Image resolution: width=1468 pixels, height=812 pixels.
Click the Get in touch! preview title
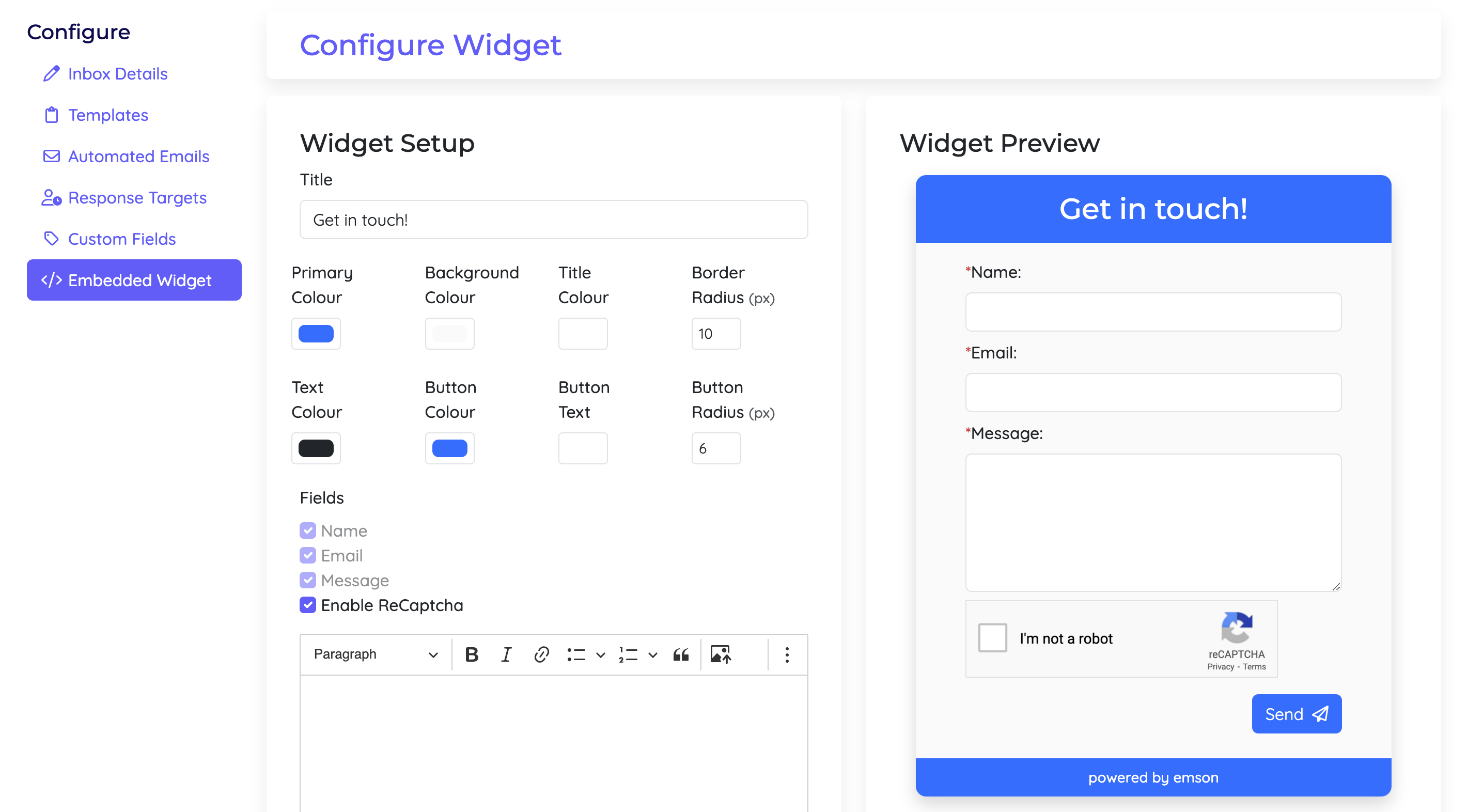tap(1153, 209)
